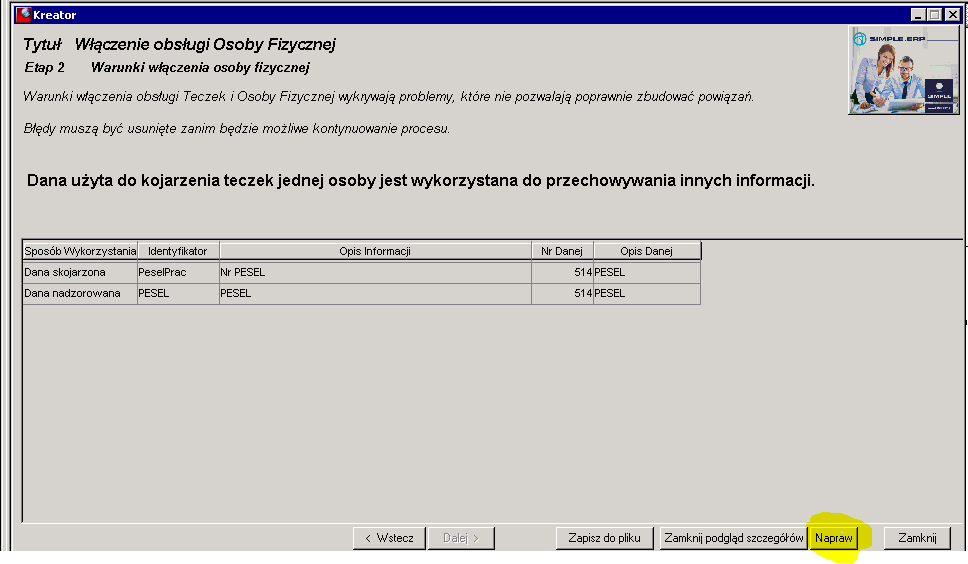Click the Nr PESEL description cell
The width and height of the screenshot is (968, 564).
point(375,272)
